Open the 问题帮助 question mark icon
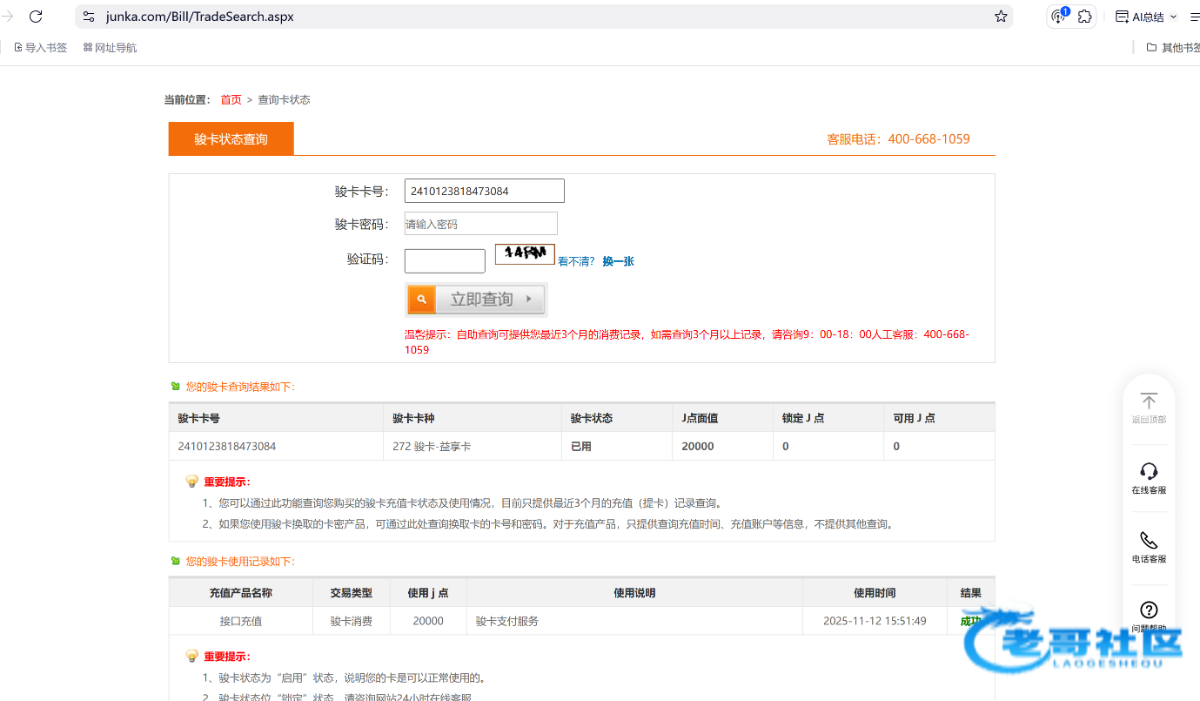The image size is (1200, 701). click(x=1149, y=609)
